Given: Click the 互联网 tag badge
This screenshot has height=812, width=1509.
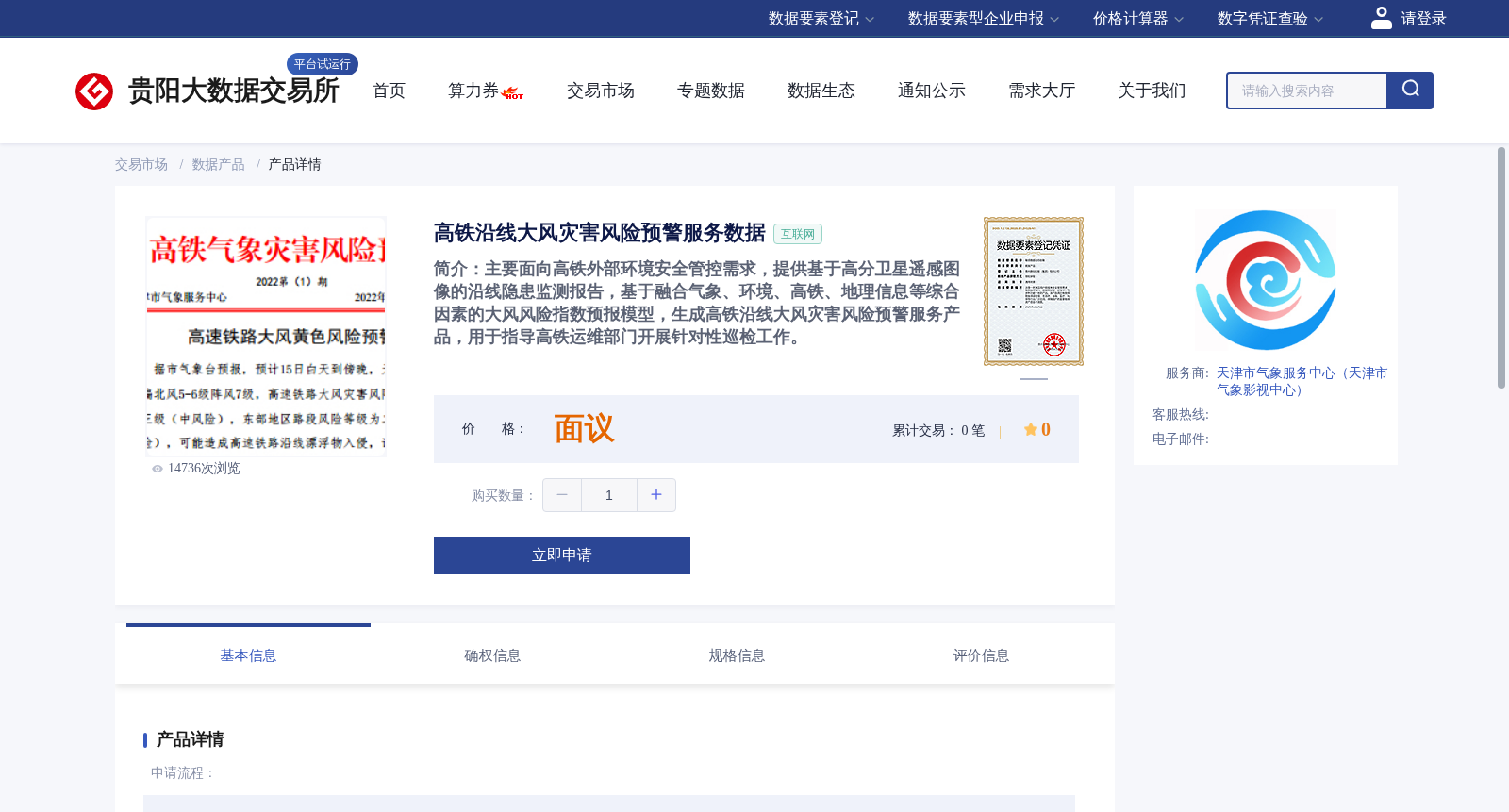Looking at the screenshot, I should coord(798,234).
